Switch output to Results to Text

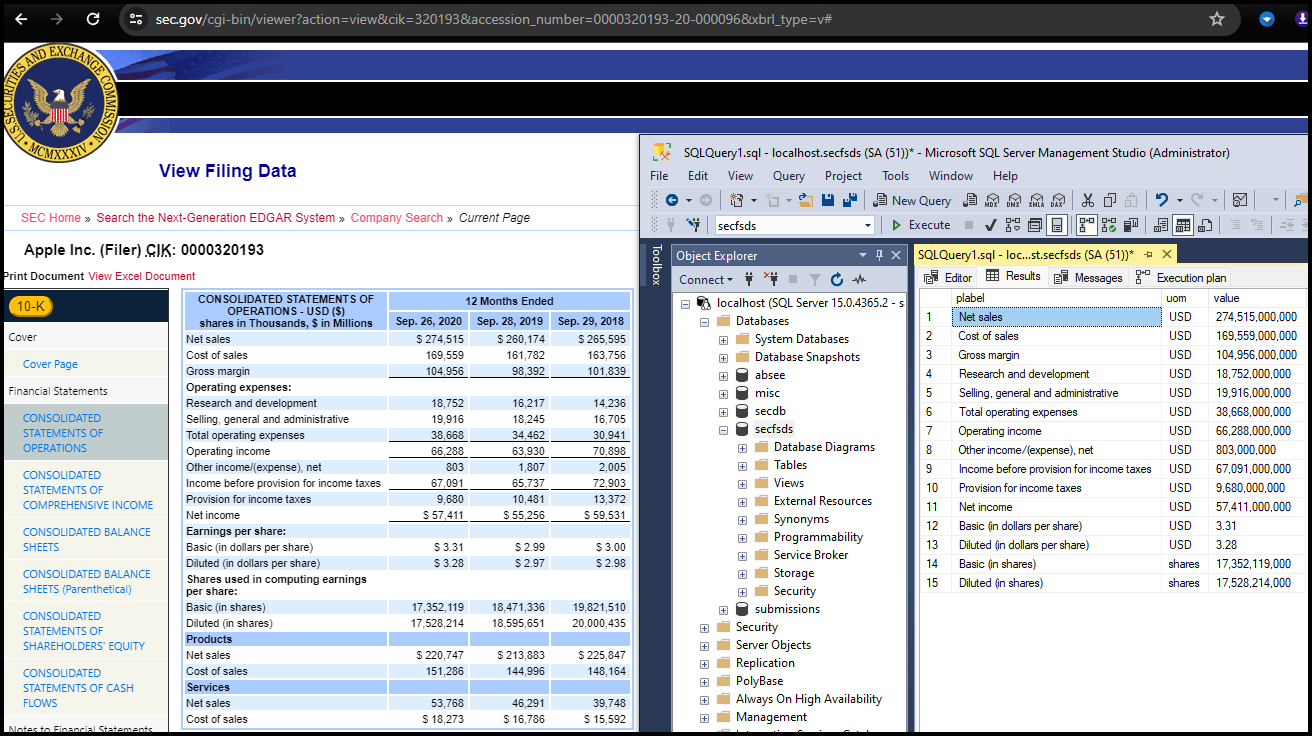pyautogui.click(x=1161, y=224)
